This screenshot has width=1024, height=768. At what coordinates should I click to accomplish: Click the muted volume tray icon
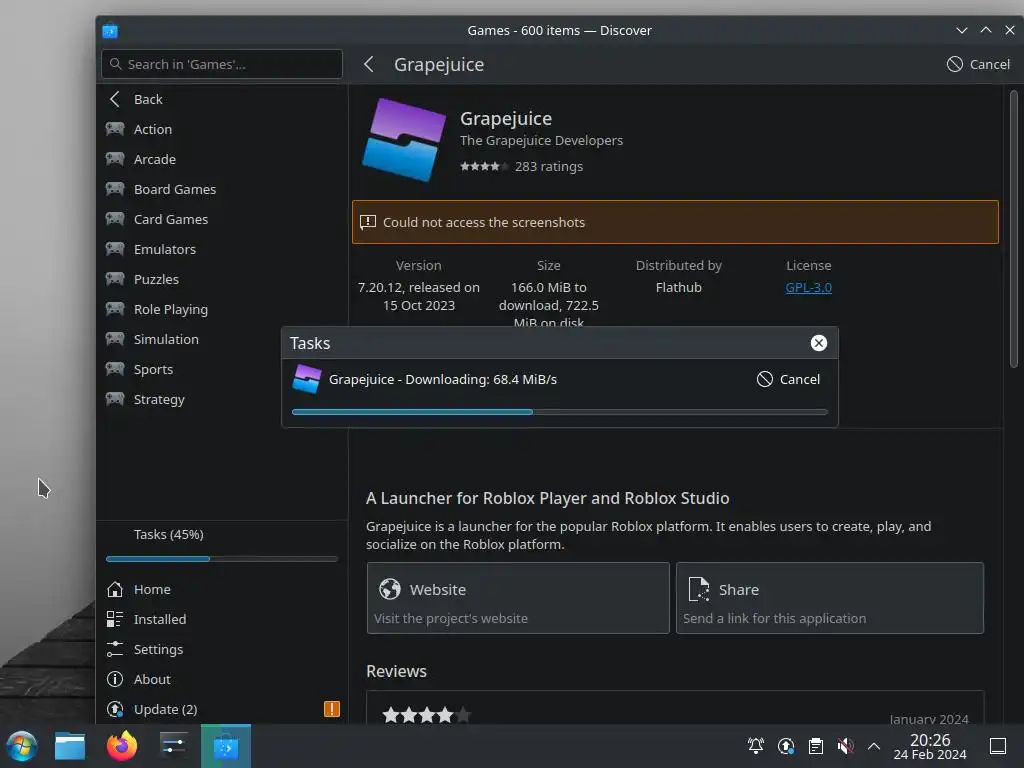846,746
